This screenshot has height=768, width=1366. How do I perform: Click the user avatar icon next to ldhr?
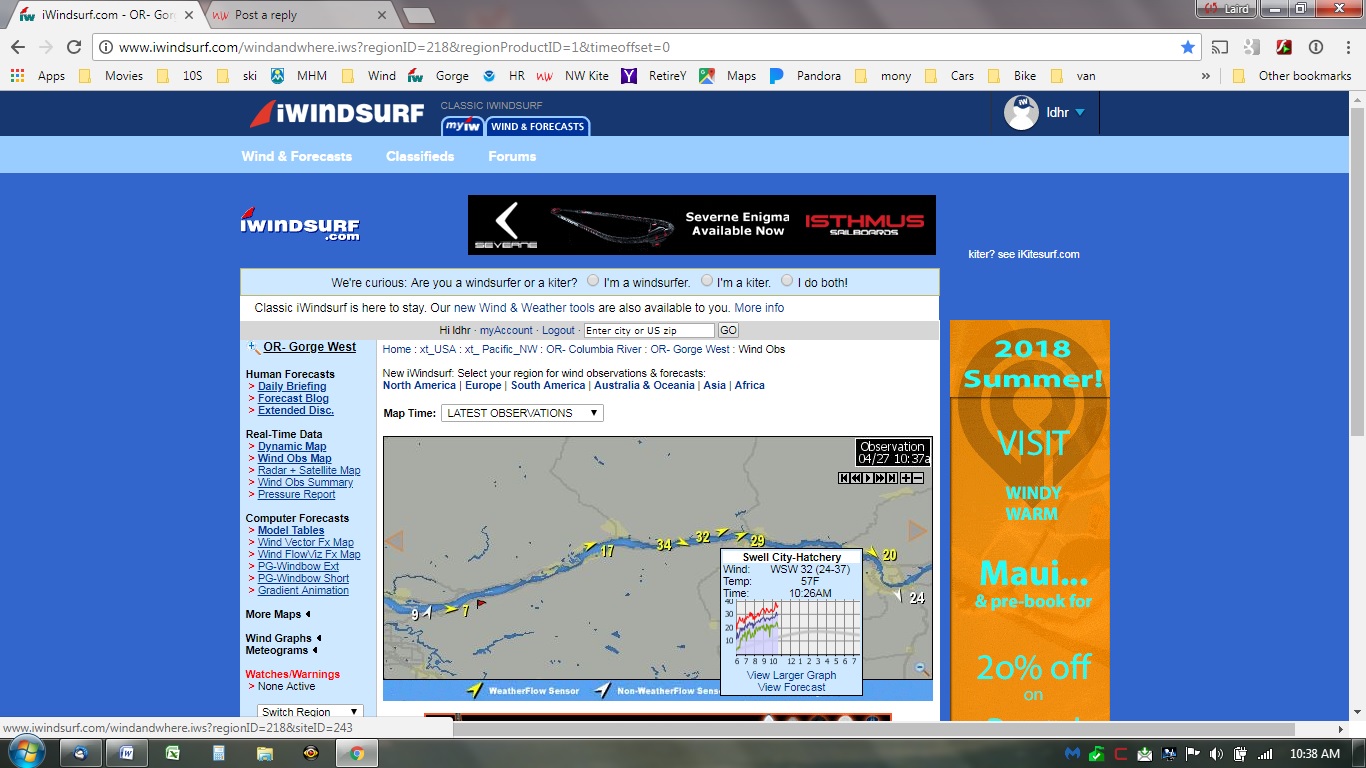pos(1021,113)
